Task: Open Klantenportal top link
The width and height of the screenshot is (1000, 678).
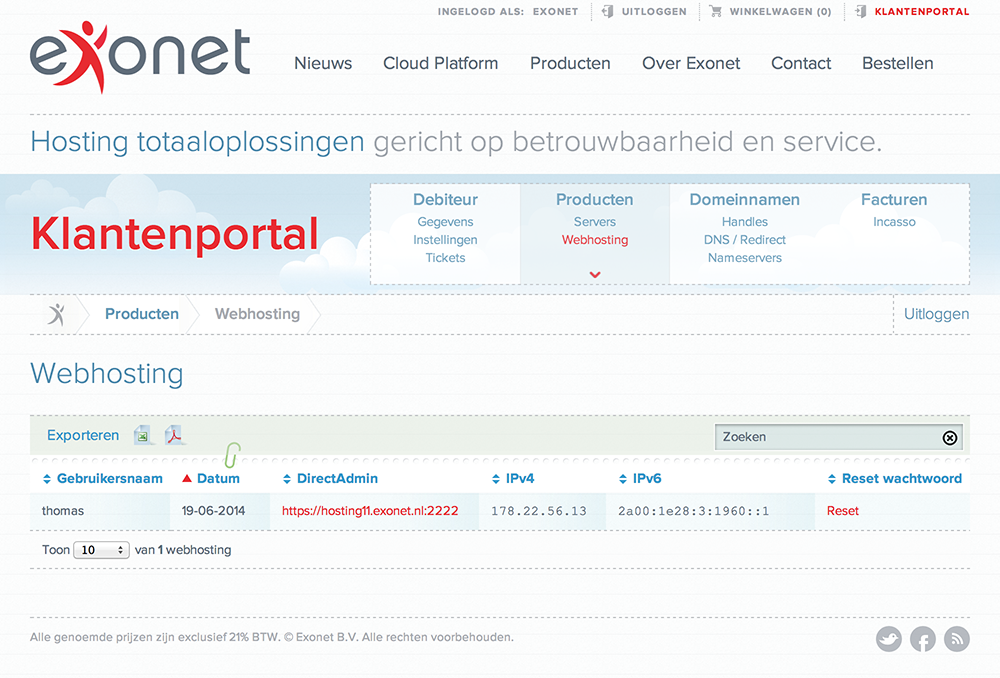Action: tap(922, 11)
